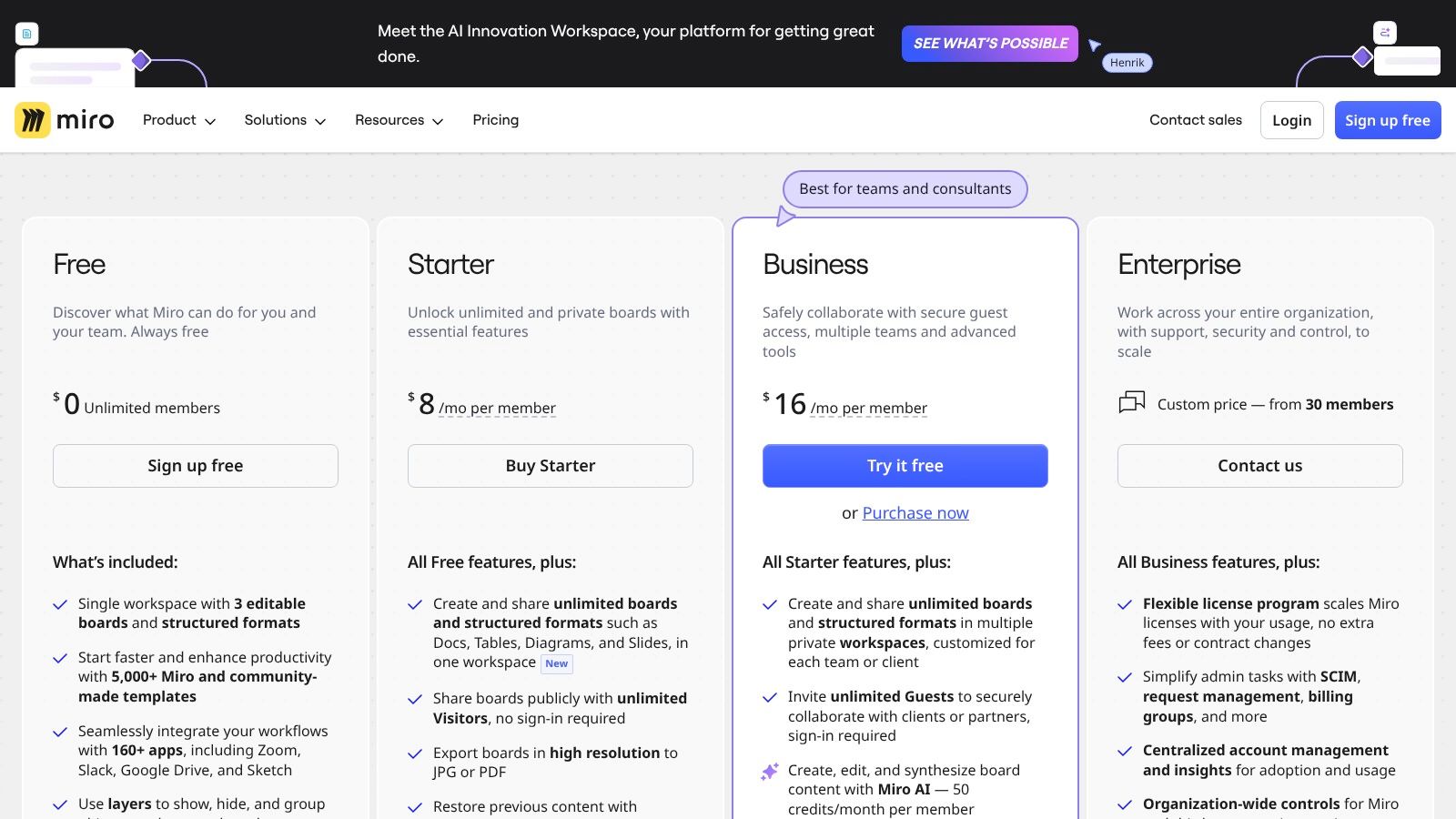Click the purple diamond connector on banner left
The height and width of the screenshot is (819, 1456).
[x=141, y=61]
